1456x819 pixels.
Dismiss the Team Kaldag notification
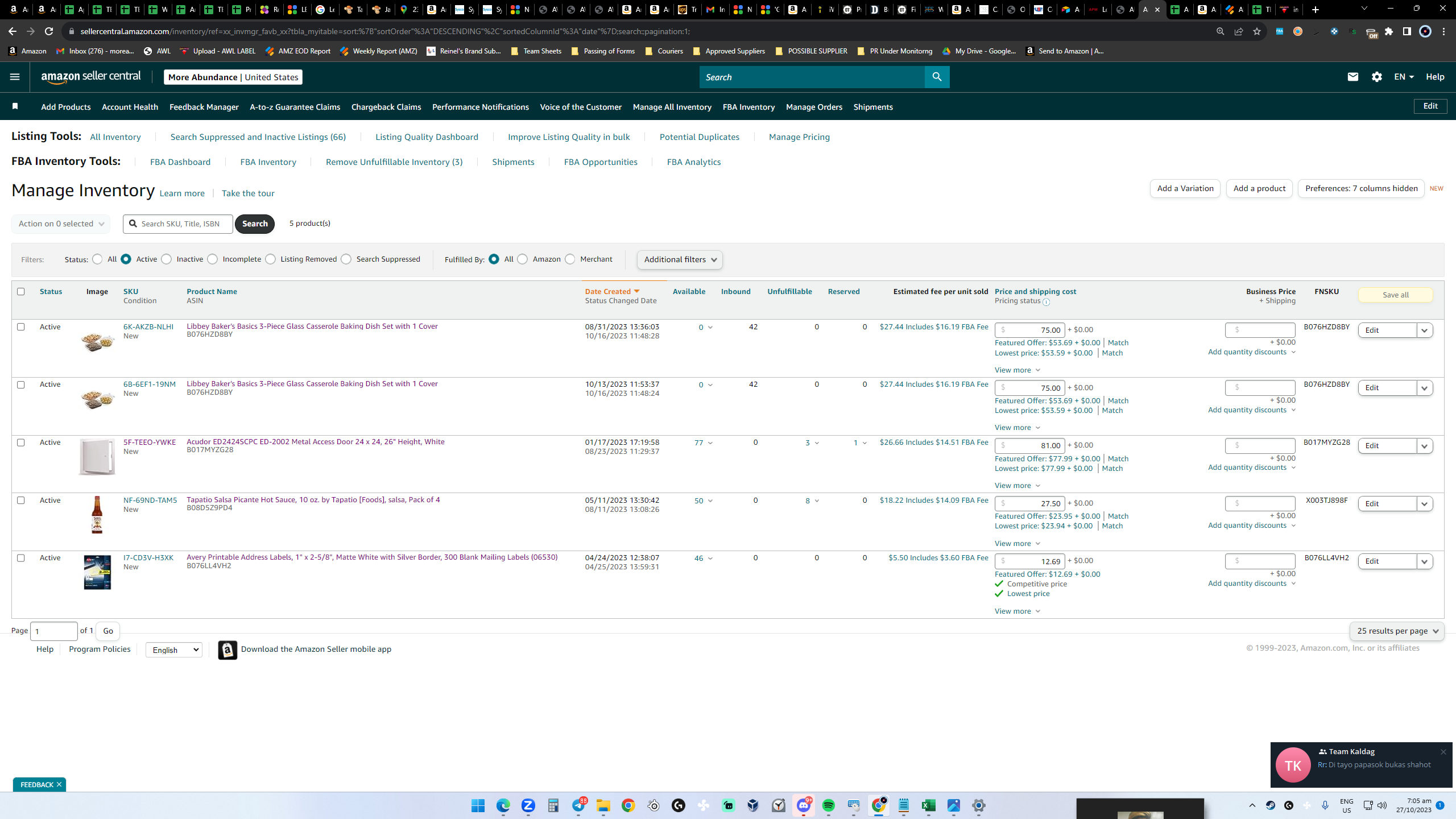(1443, 752)
